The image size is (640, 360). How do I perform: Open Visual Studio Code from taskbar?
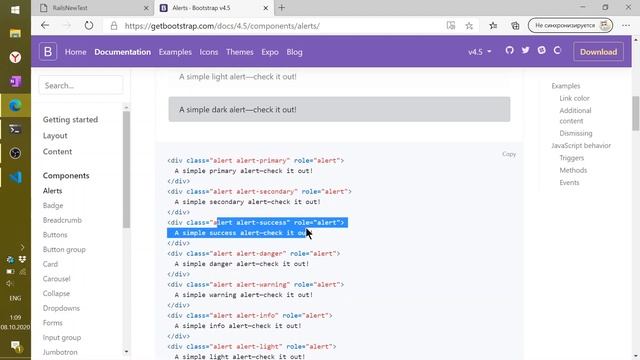tap(15, 177)
